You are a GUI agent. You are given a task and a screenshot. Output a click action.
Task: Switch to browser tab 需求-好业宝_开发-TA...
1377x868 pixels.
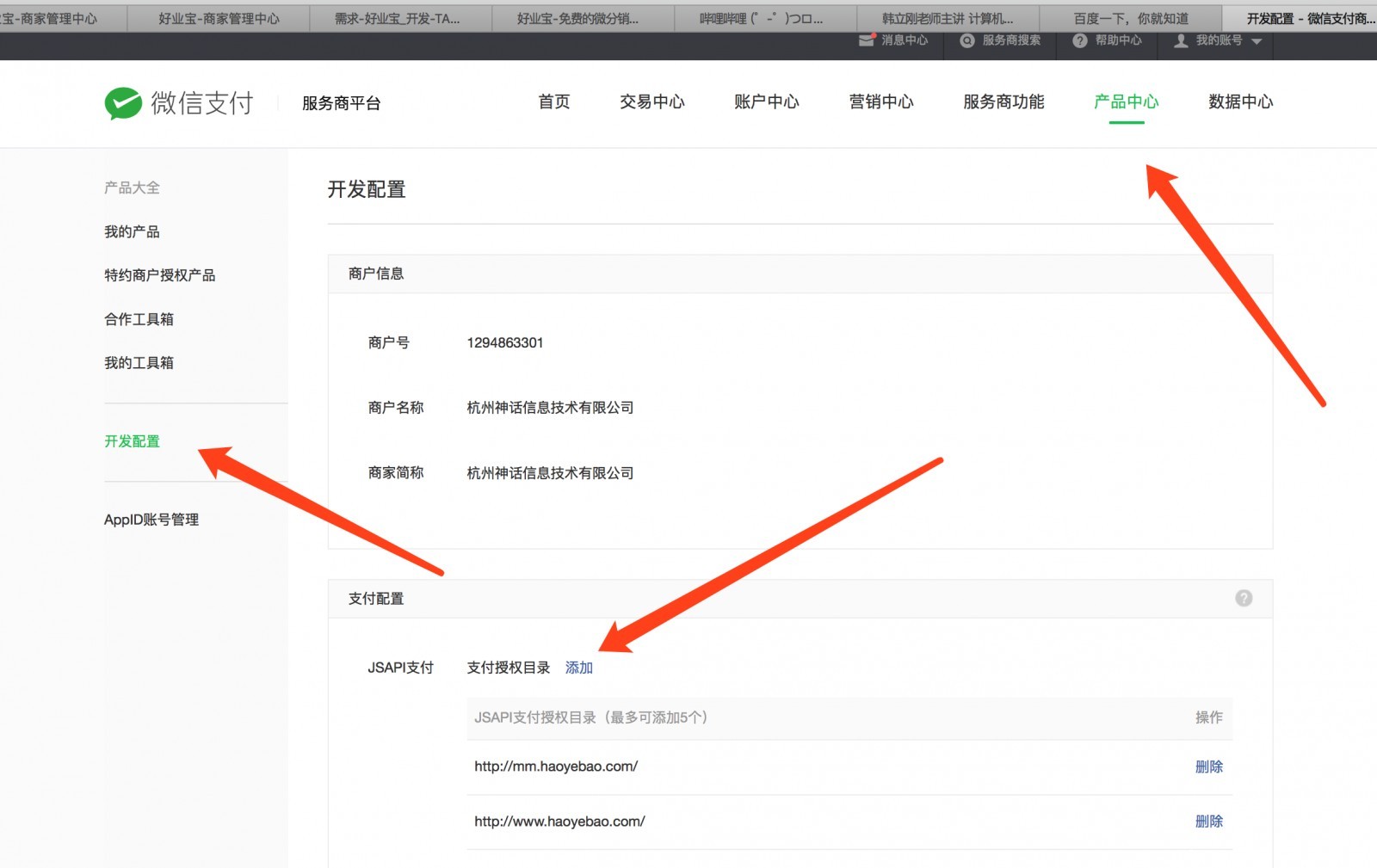(x=400, y=18)
